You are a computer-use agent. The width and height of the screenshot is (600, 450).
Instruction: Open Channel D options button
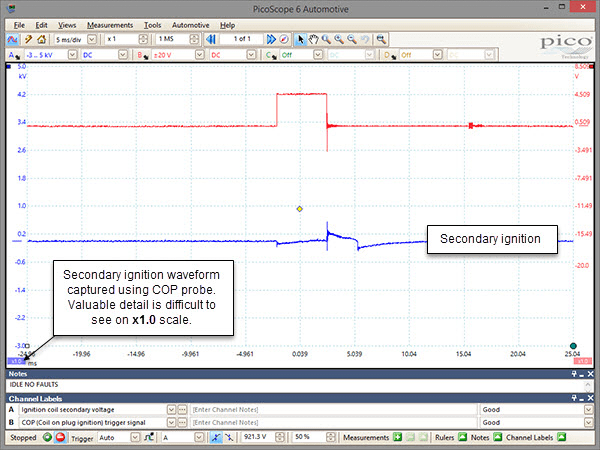390,55
